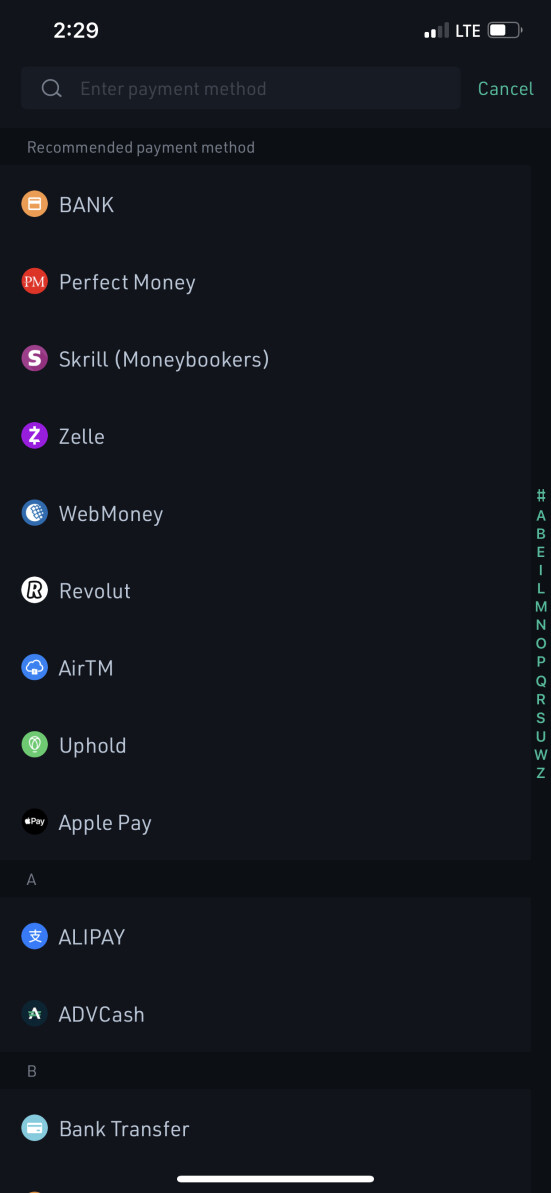Select Skrill (Moneybookers) from list
551x1193 pixels.
tap(266, 358)
